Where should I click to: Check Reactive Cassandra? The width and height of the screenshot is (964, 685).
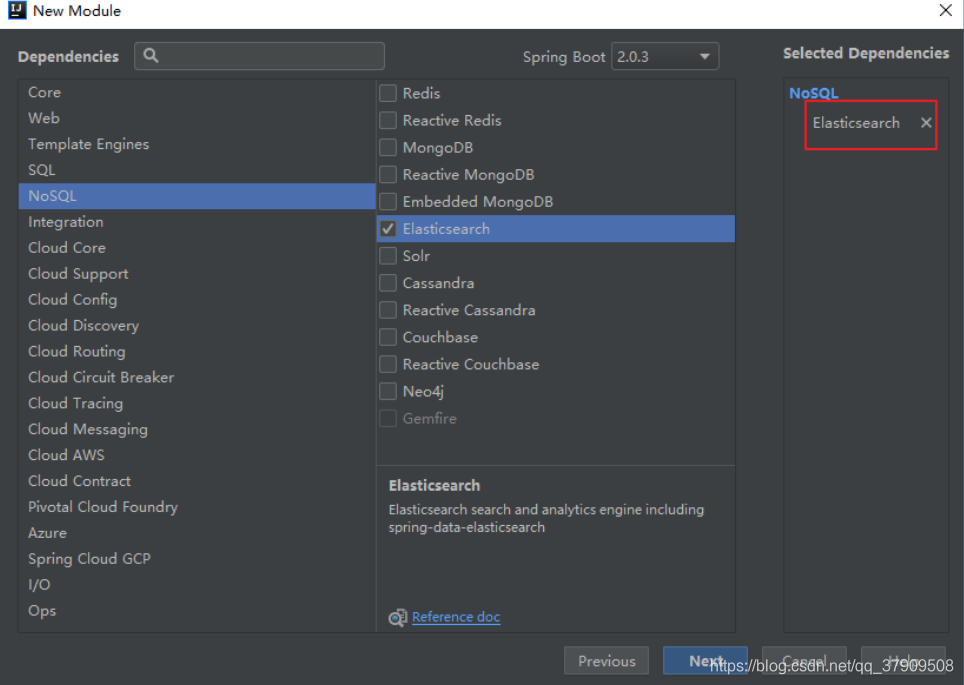[x=388, y=310]
